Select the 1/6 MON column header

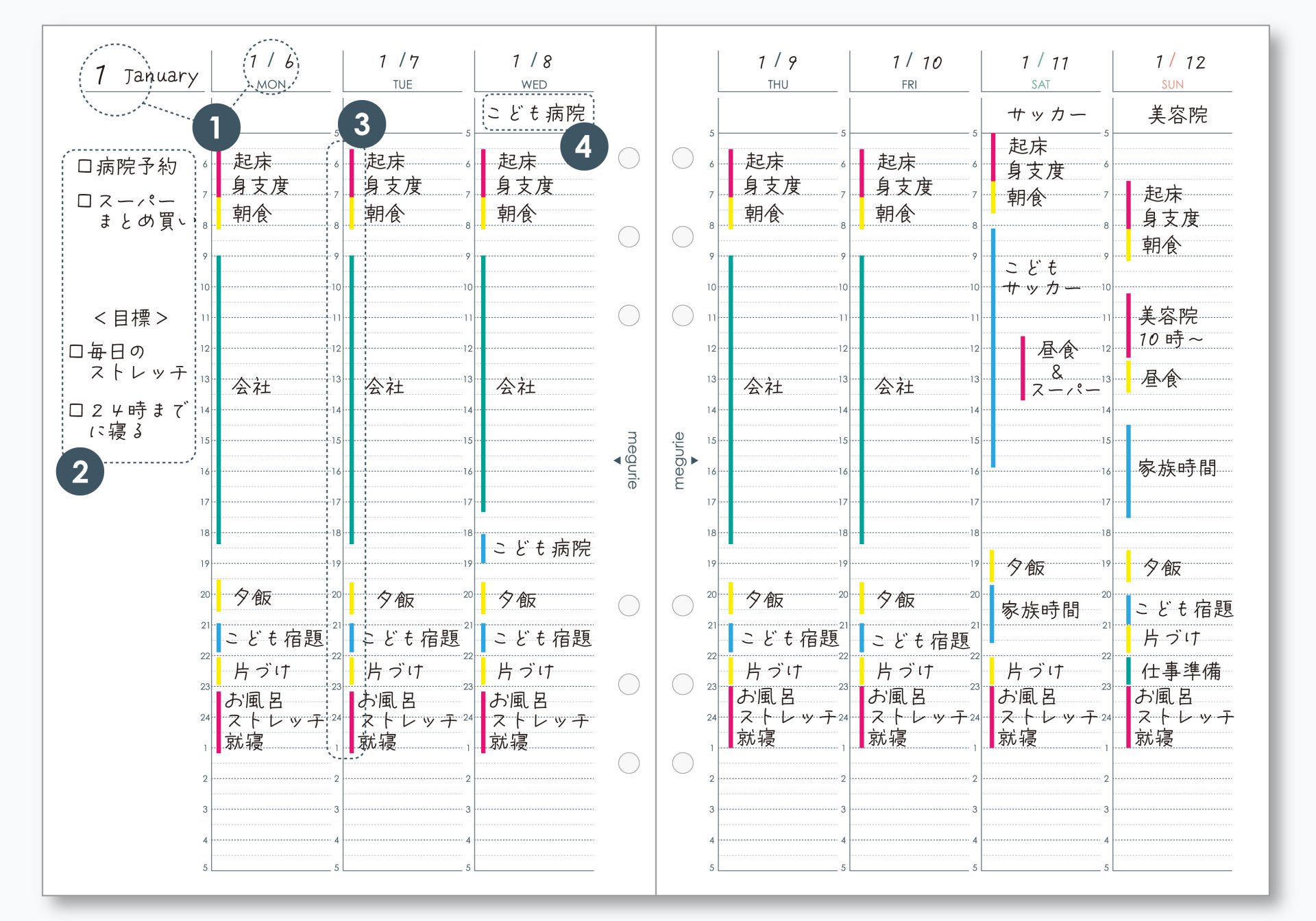click(x=271, y=70)
